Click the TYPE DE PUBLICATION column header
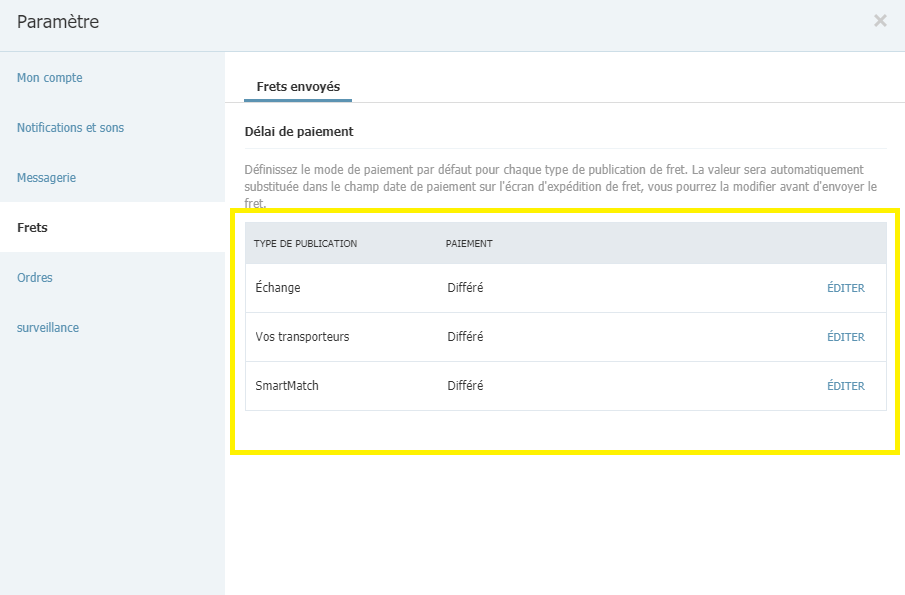 [305, 244]
